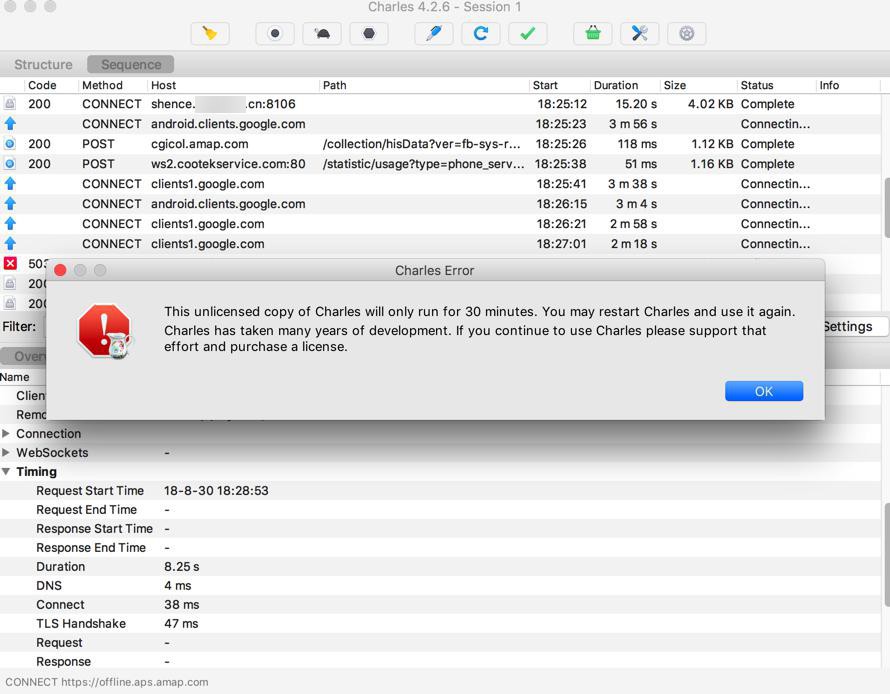
Task: Select ws2.cootekservice.com:80 host cell
Action: point(228,164)
